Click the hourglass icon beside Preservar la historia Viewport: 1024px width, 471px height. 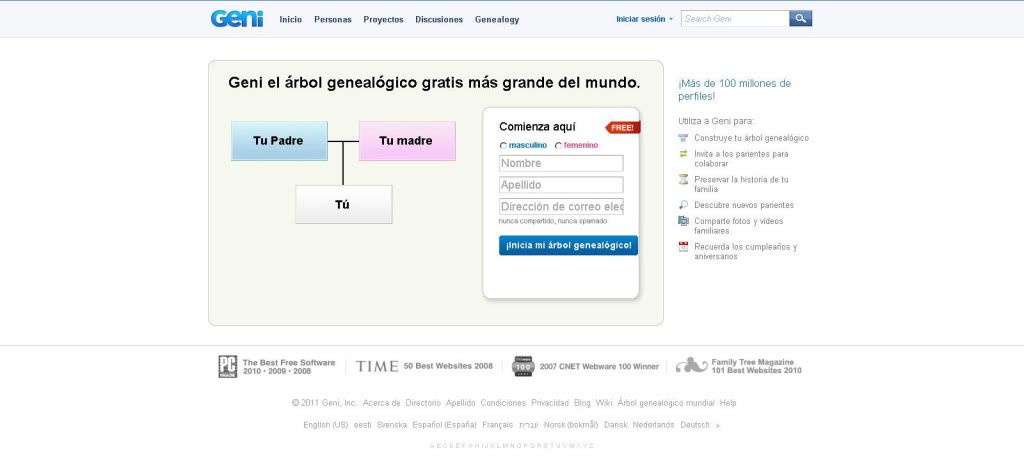(683, 179)
